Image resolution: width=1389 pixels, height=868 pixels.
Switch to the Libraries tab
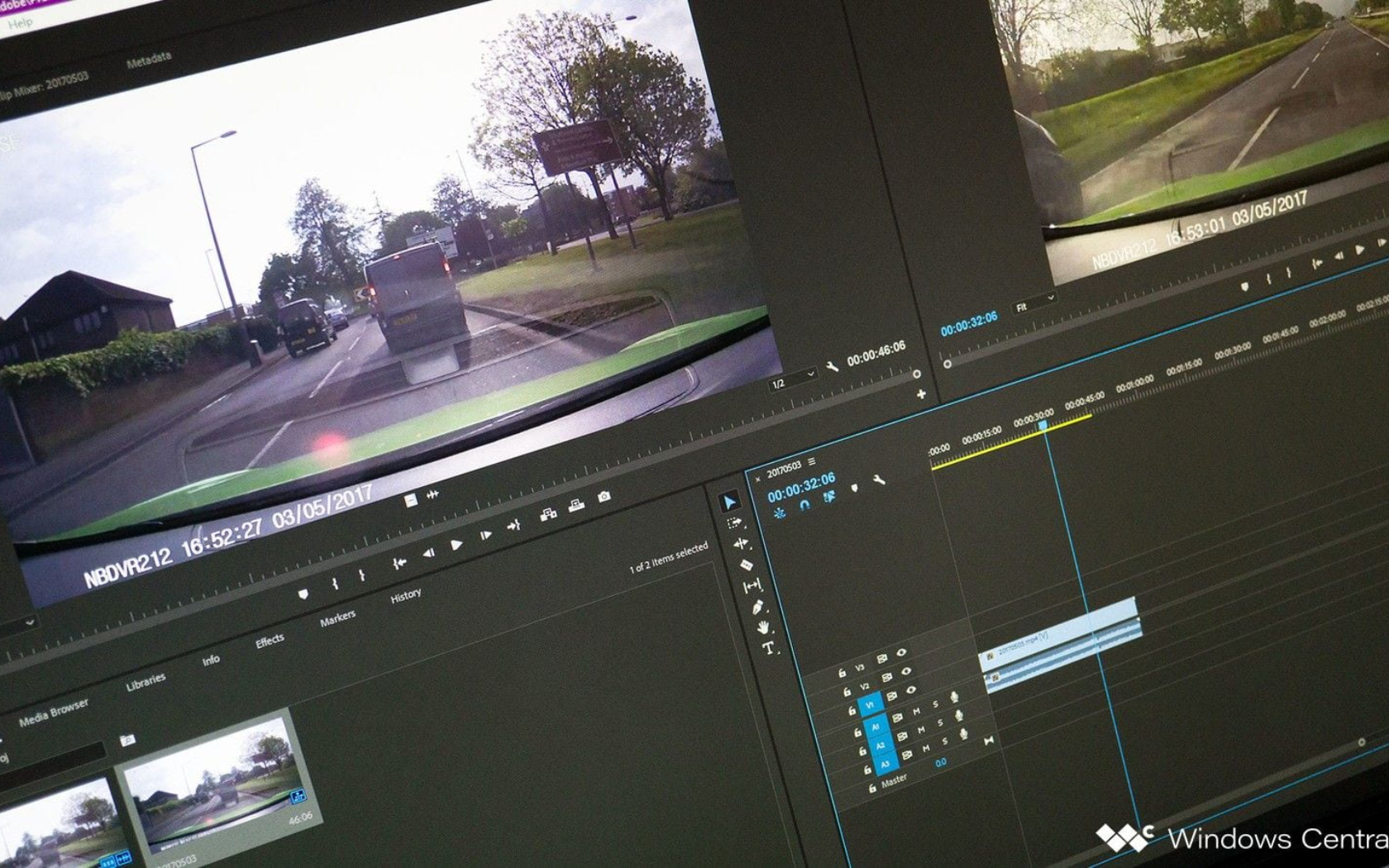[146, 681]
